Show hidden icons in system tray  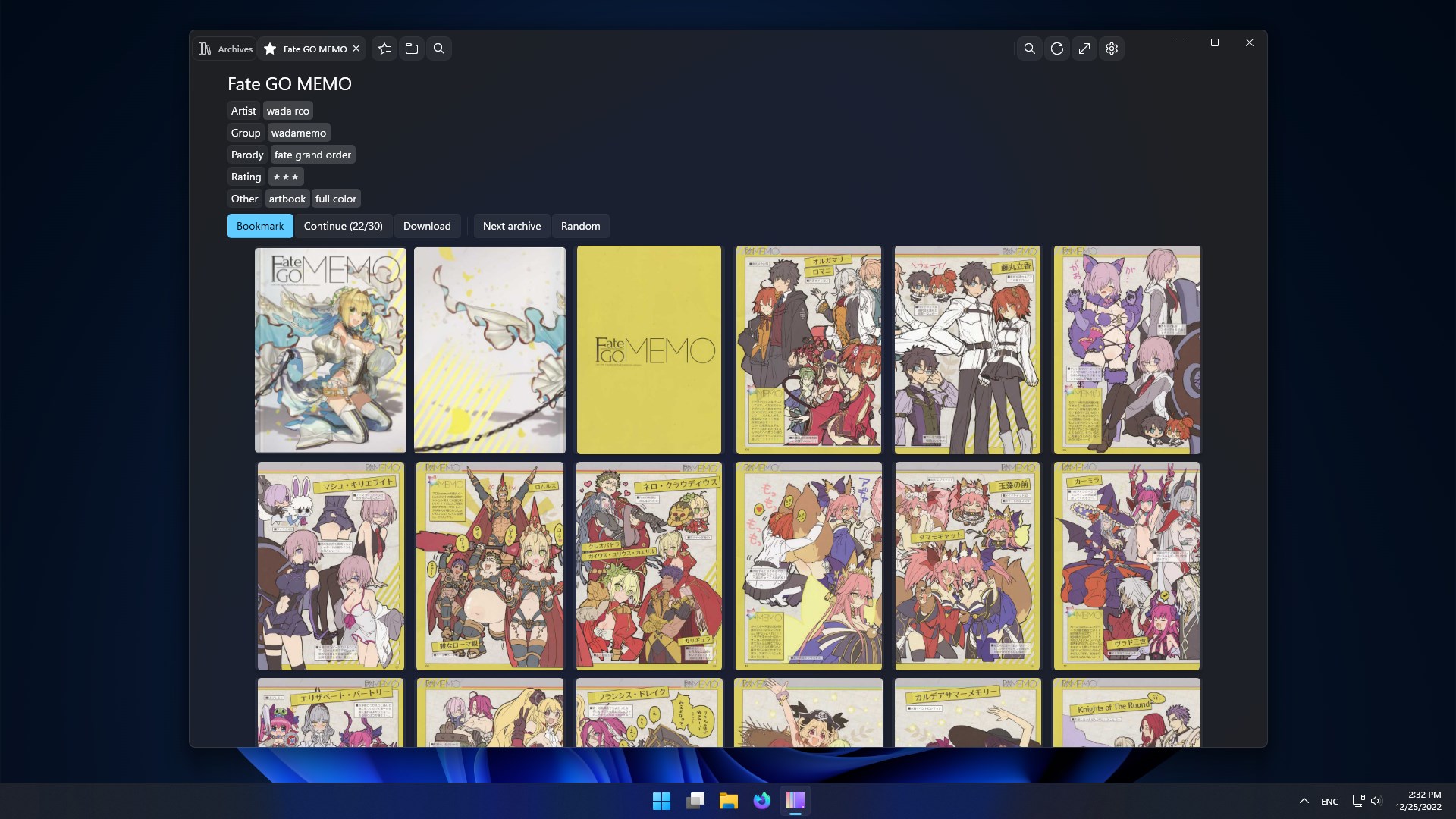[1304, 801]
